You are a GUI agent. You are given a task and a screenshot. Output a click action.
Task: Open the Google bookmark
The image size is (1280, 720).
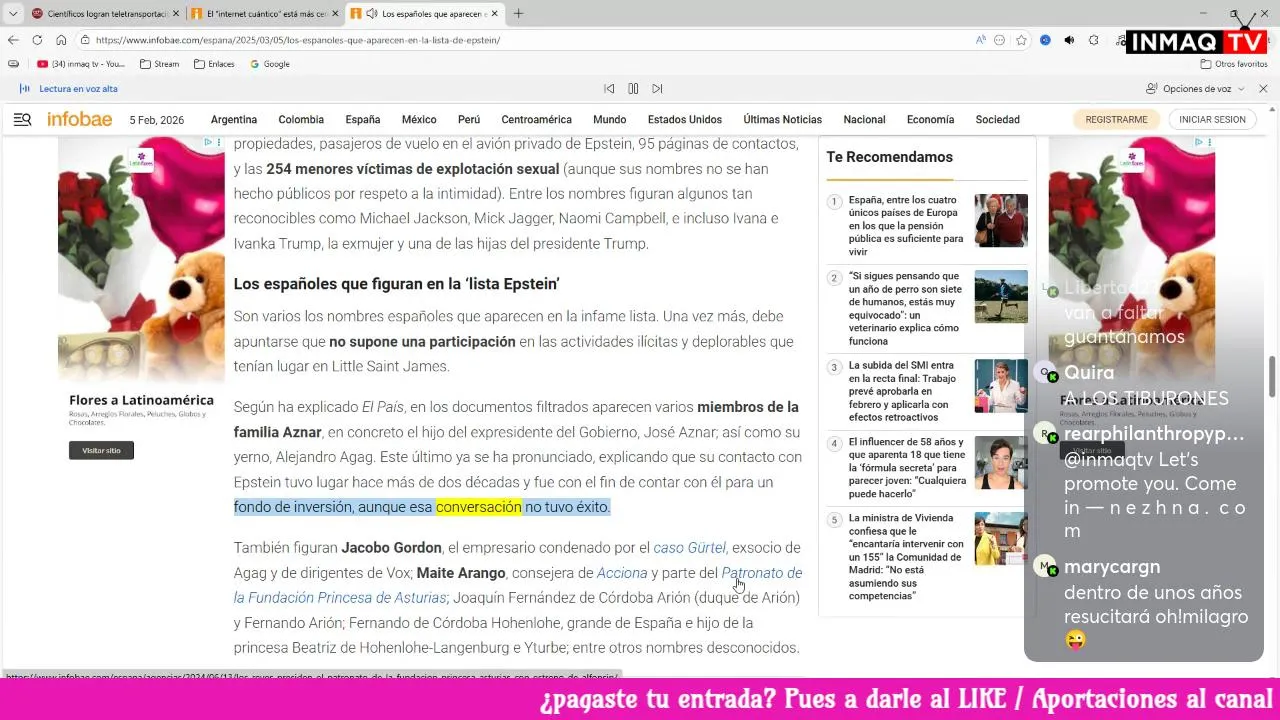coord(270,64)
